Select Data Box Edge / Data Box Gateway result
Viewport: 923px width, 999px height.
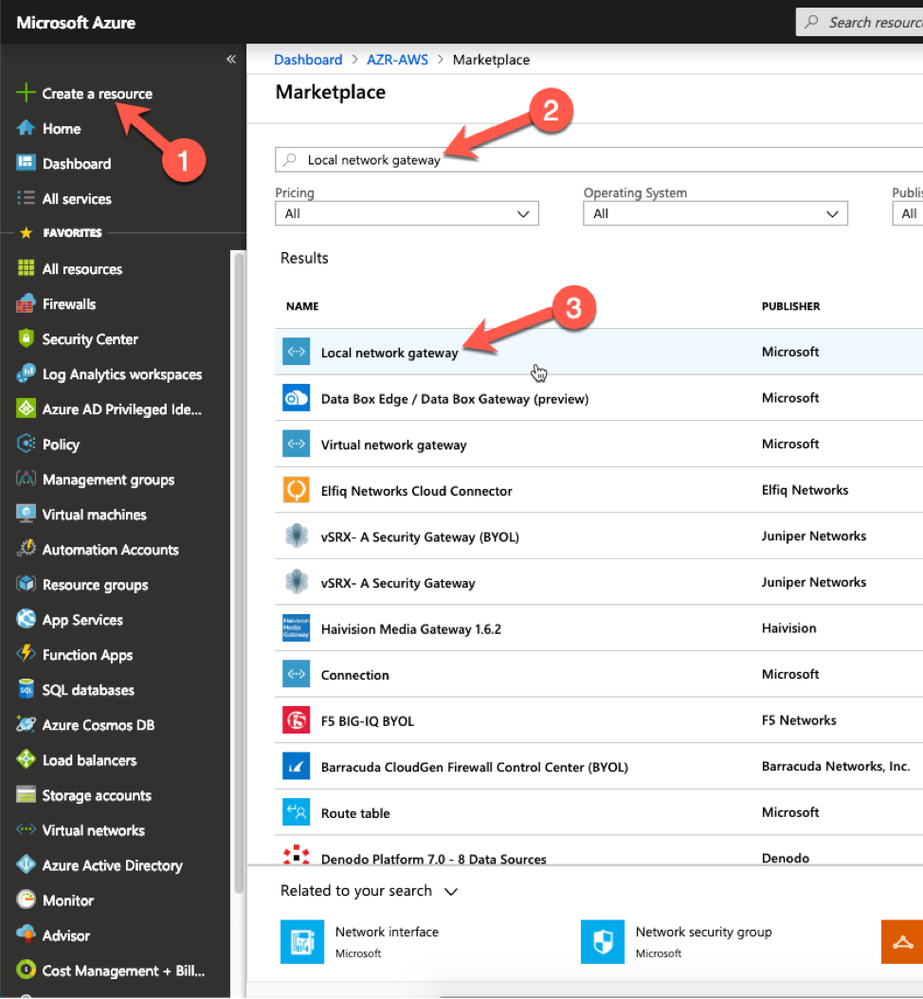point(599,398)
